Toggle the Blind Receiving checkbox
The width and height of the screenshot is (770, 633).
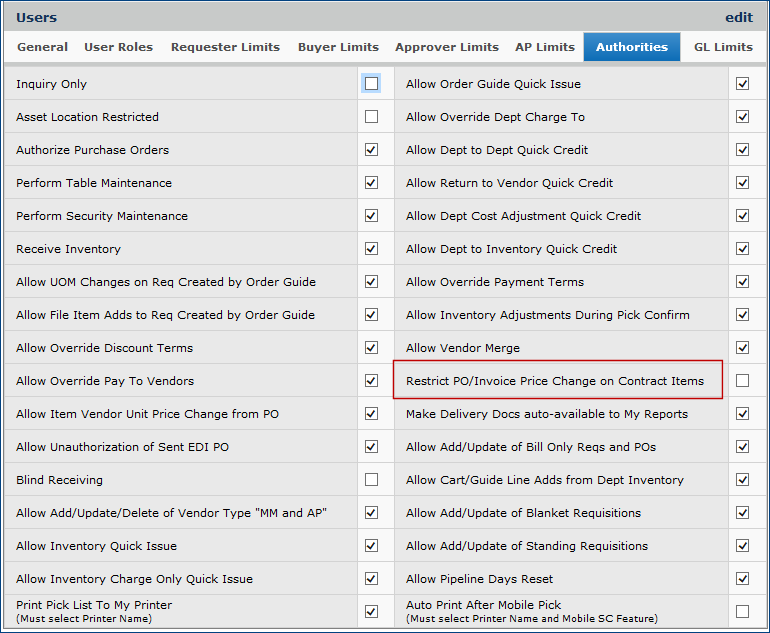pyautogui.click(x=372, y=480)
